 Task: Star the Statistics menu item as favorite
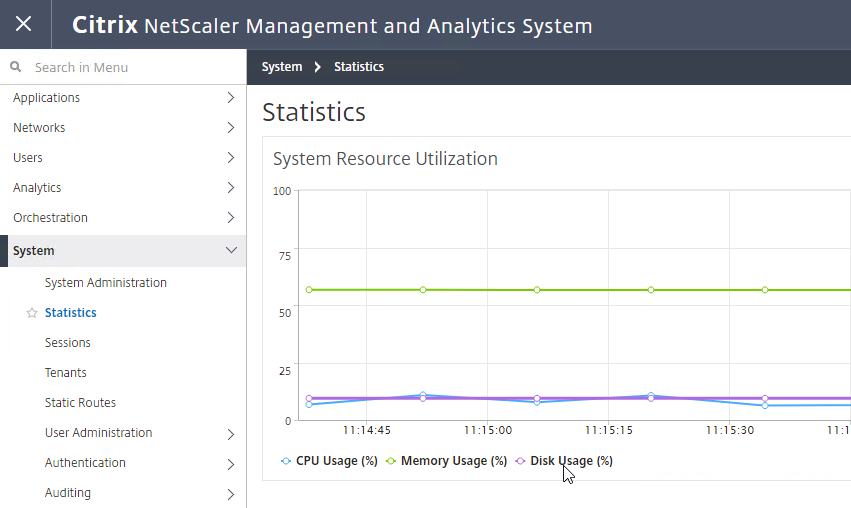tap(32, 313)
